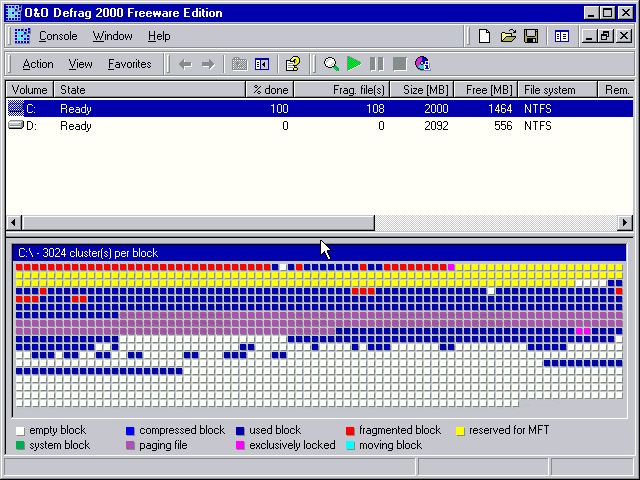This screenshot has height=480, width=640.
Task: Click the New console document icon
Action: click(x=484, y=36)
